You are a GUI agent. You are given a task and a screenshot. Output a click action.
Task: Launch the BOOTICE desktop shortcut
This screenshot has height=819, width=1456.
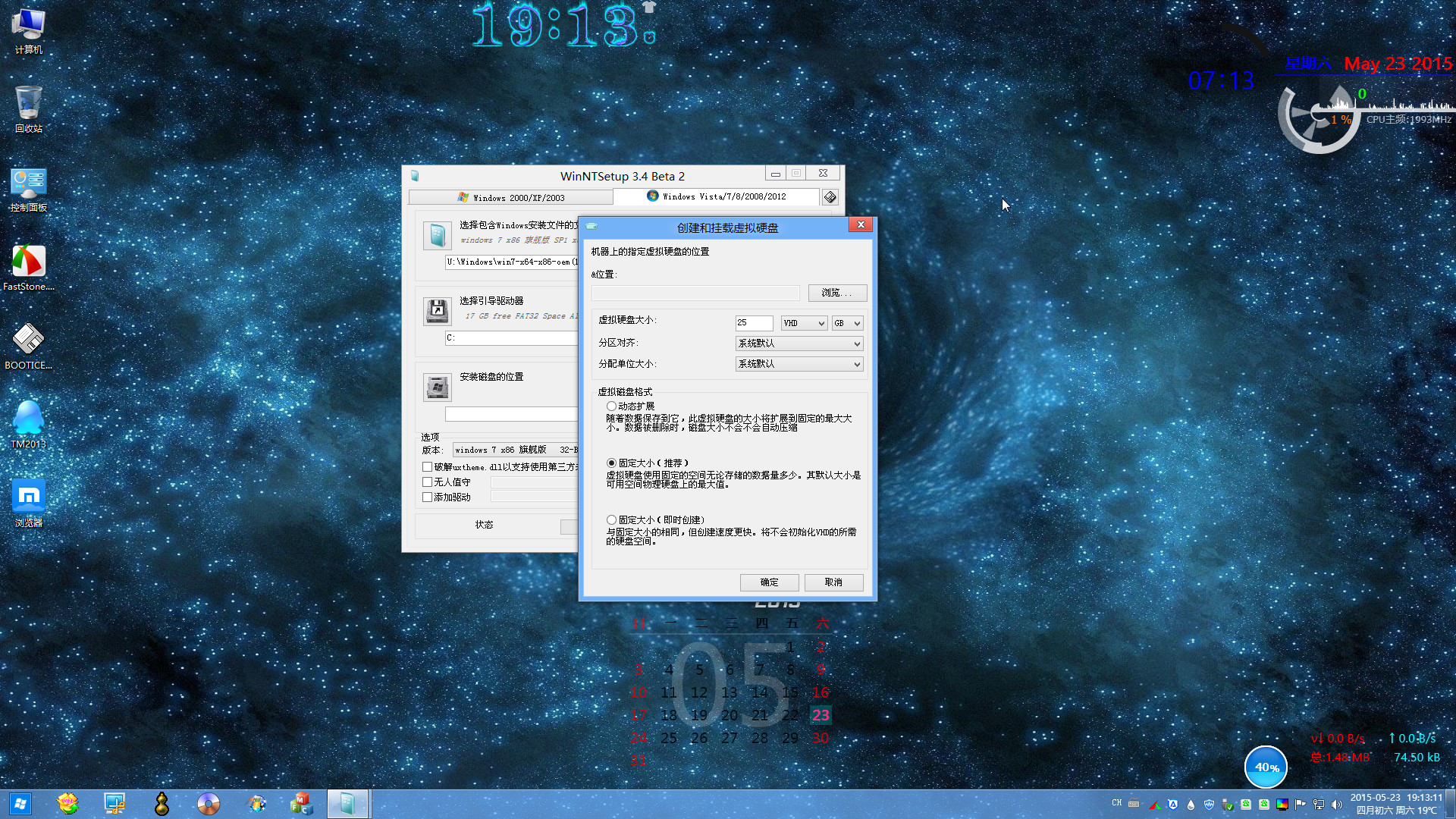coord(29,347)
